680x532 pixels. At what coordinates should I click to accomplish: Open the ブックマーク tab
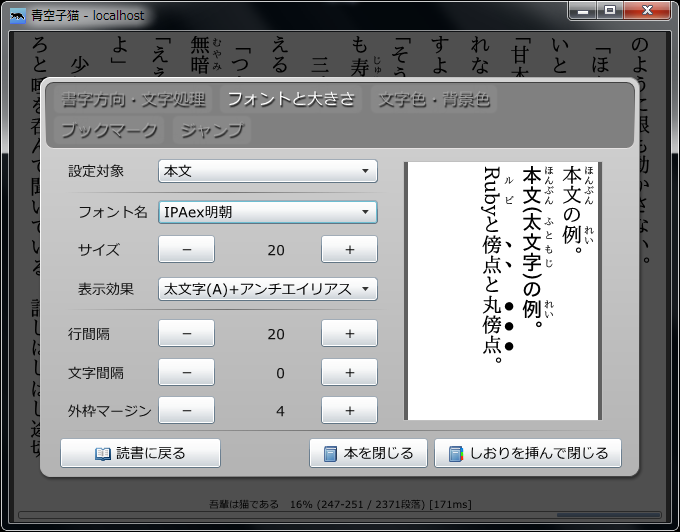point(109,130)
